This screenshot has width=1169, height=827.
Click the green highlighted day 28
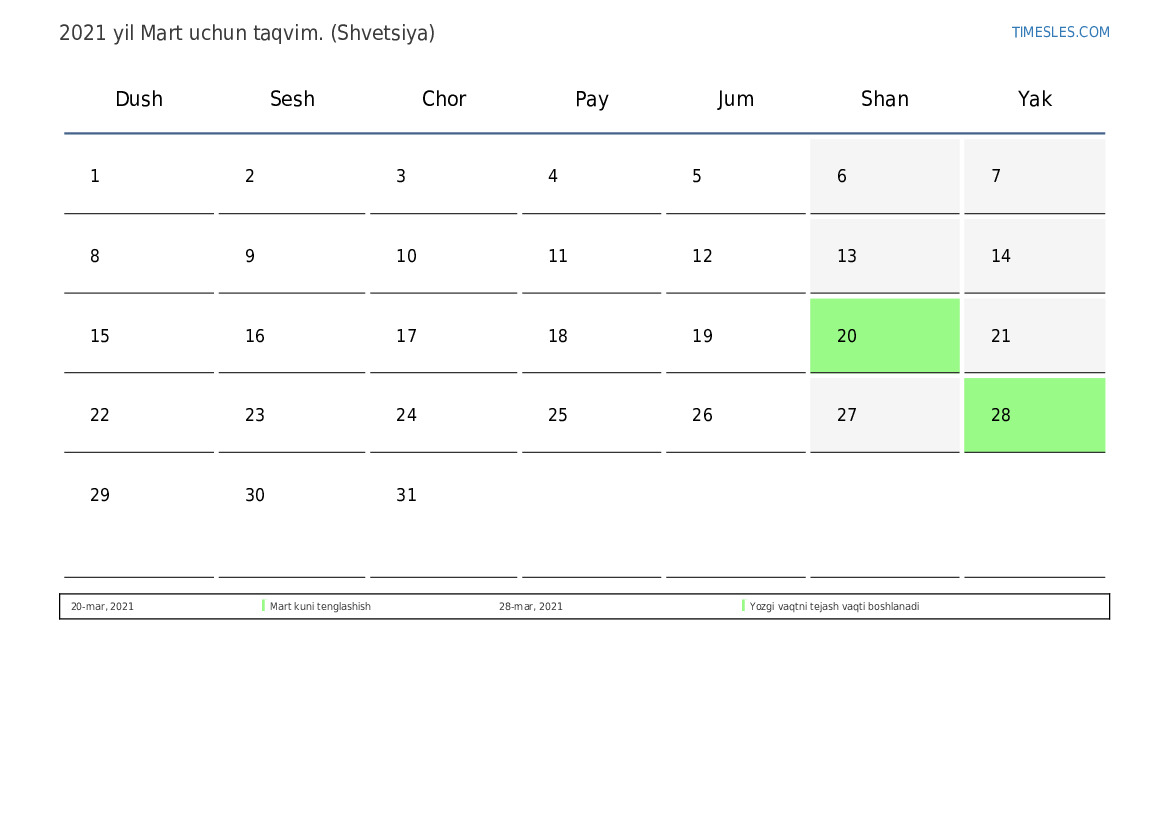(1034, 415)
